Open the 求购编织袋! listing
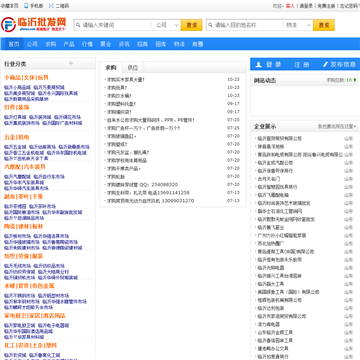Screen dimensions: 360x360 tap(119, 112)
